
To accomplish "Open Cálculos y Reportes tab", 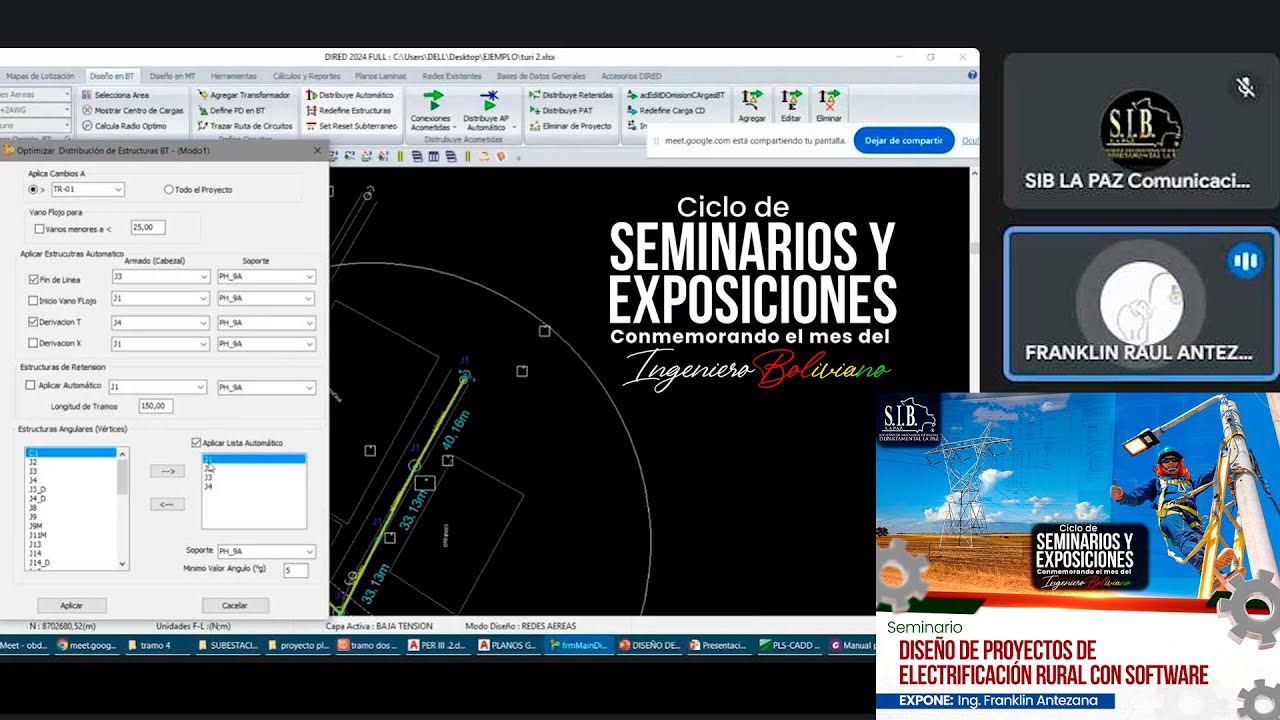I will [x=306, y=76].
